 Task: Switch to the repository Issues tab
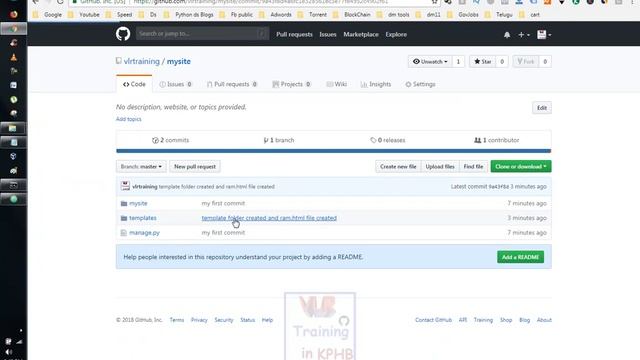[176, 84]
